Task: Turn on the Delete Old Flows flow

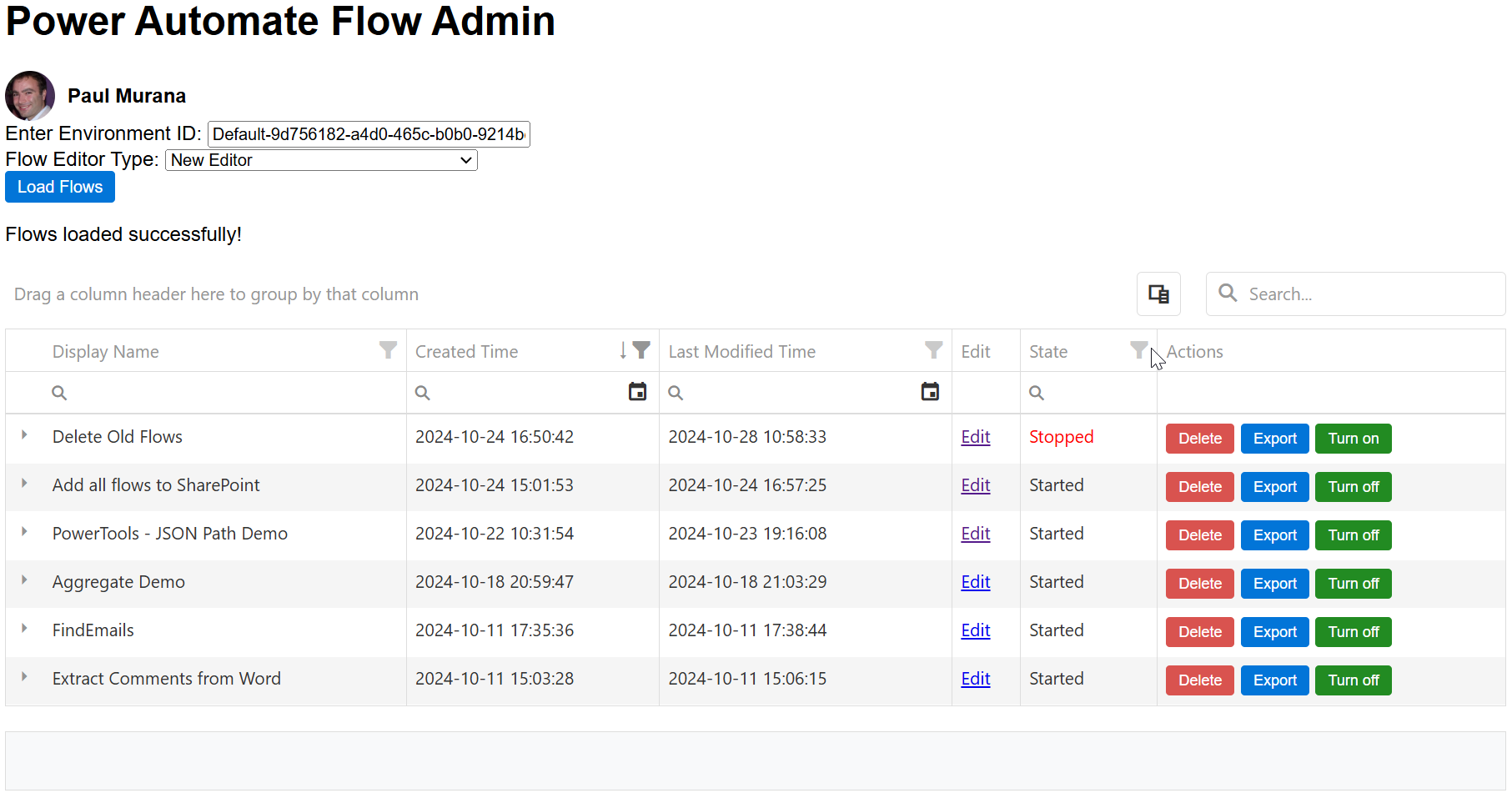Action: coord(1353,438)
